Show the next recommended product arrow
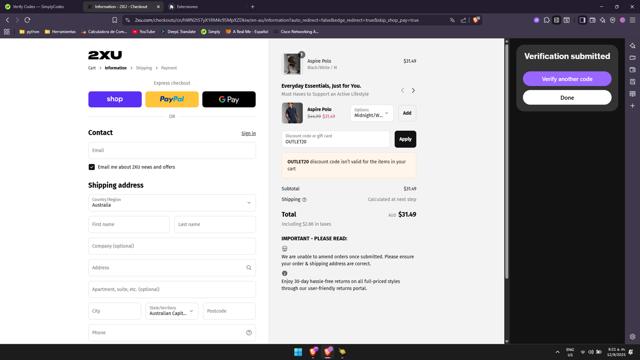The height and width of the screenshot is (360, 640). pyautogui.click(x=413, y=90)
